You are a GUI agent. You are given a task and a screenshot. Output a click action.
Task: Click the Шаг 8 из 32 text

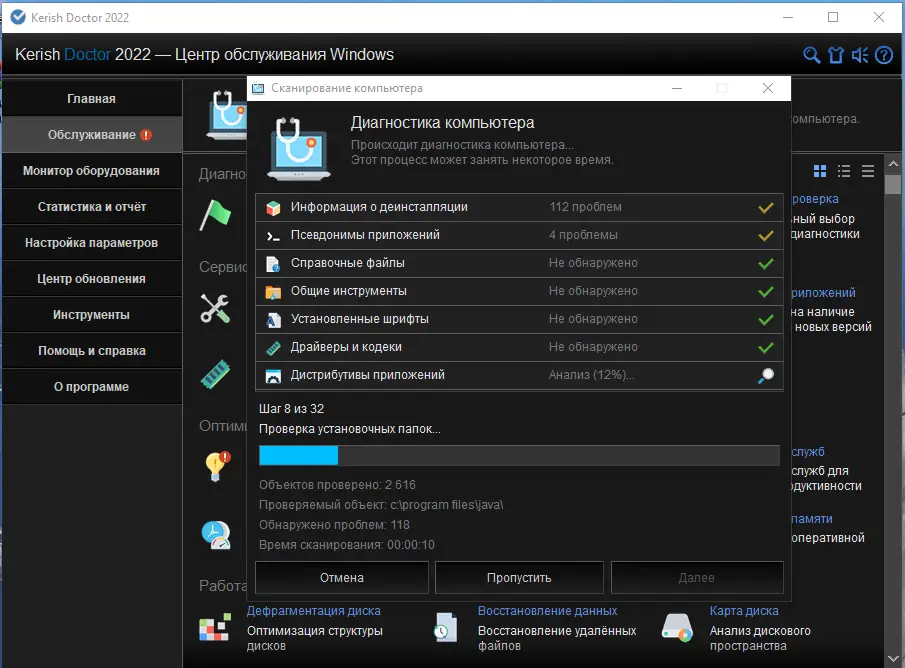click(x=291, y=409)
